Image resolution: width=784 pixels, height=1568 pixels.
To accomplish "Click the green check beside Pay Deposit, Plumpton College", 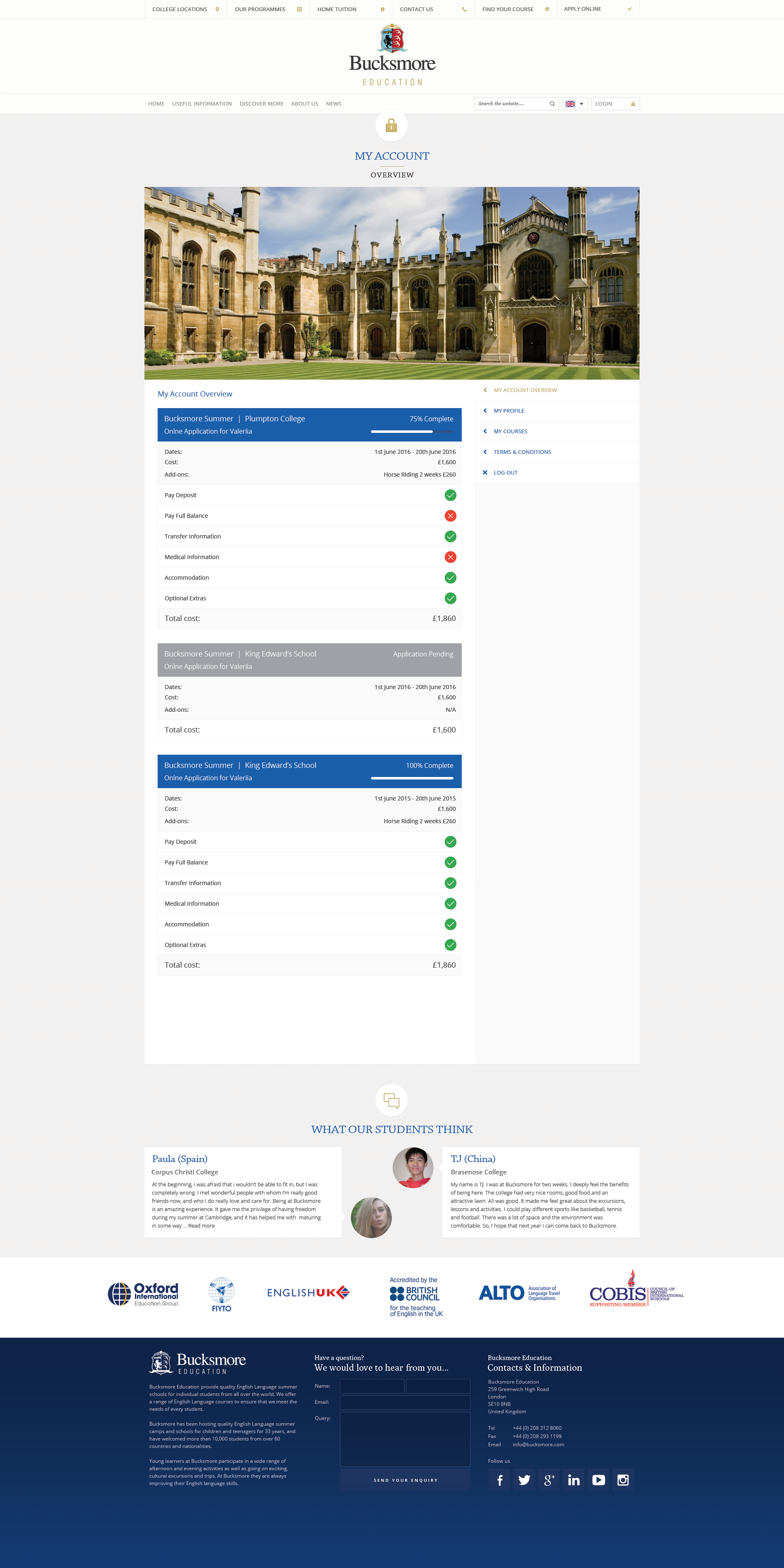I will tap(451, 495).
